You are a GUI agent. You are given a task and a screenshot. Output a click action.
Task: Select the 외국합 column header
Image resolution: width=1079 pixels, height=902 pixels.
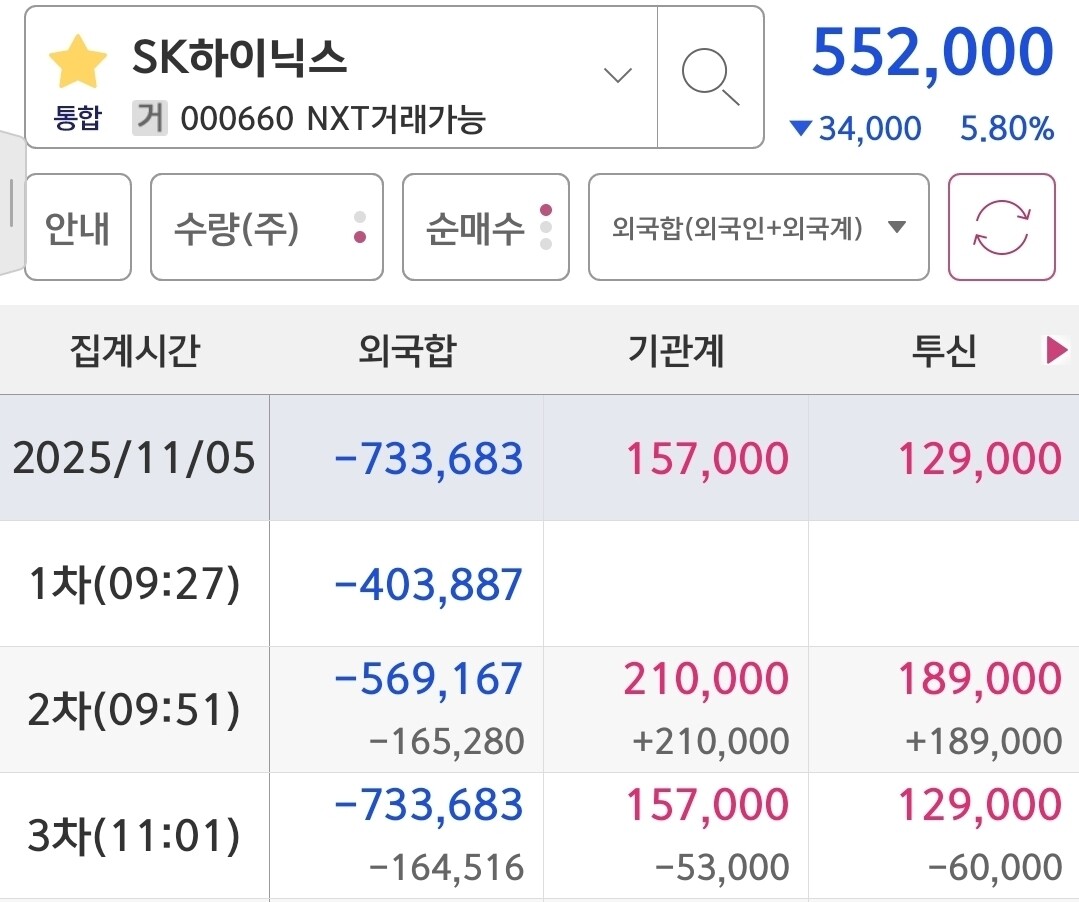[406, 350]
